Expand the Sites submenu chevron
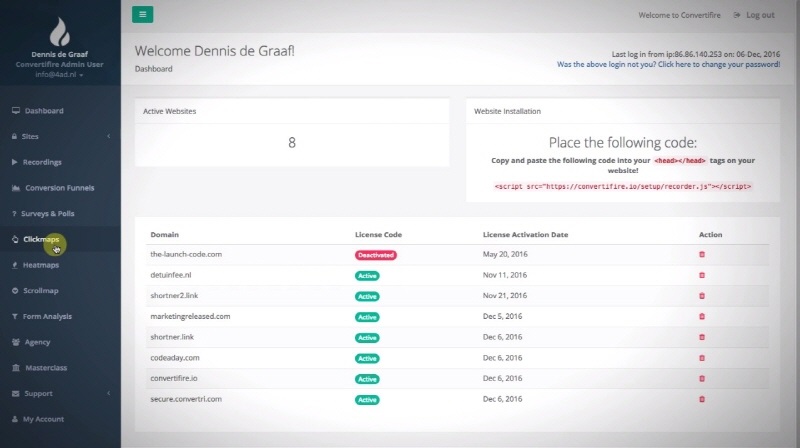 pos(109,136)
